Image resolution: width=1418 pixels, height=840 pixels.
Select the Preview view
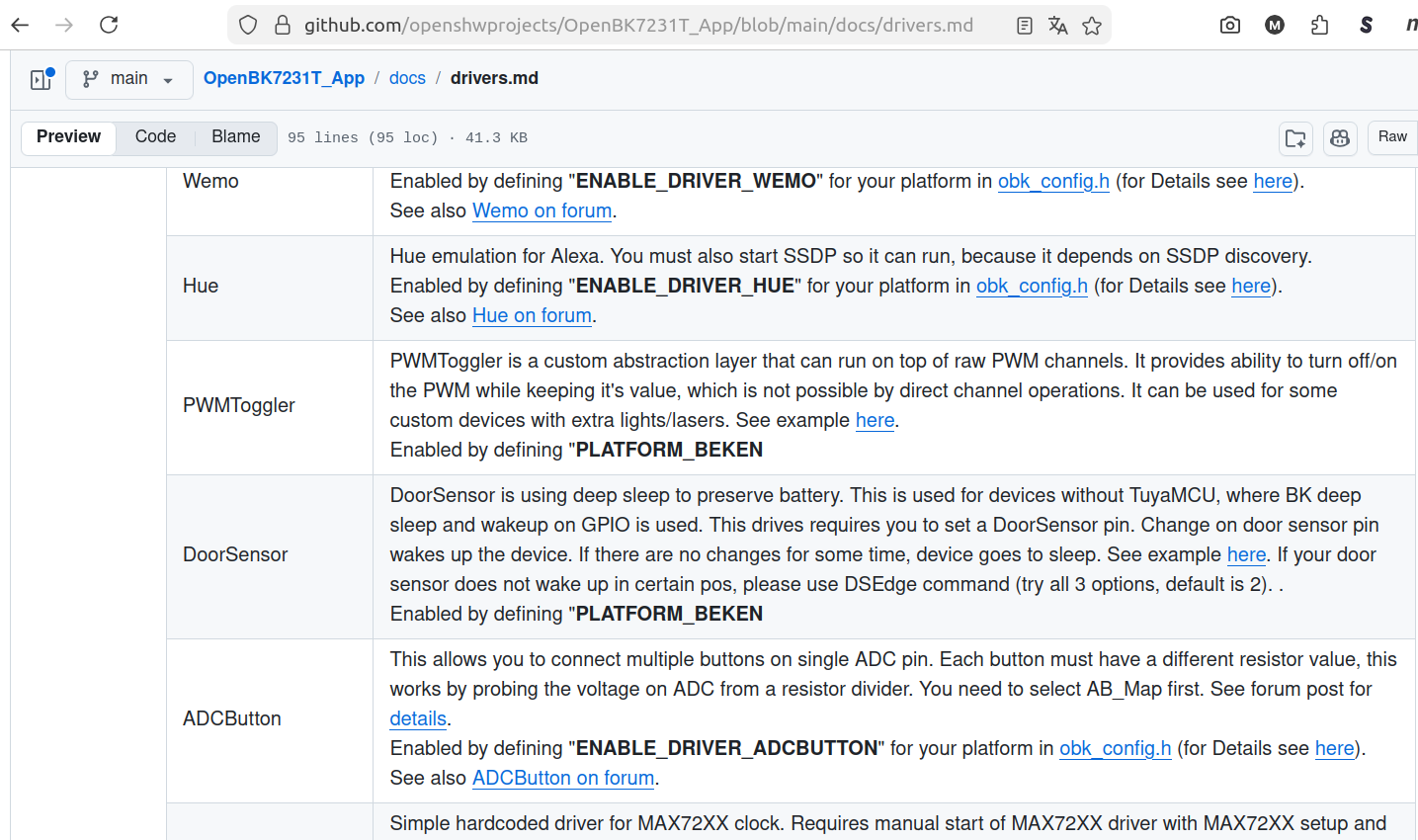[68, 137]
